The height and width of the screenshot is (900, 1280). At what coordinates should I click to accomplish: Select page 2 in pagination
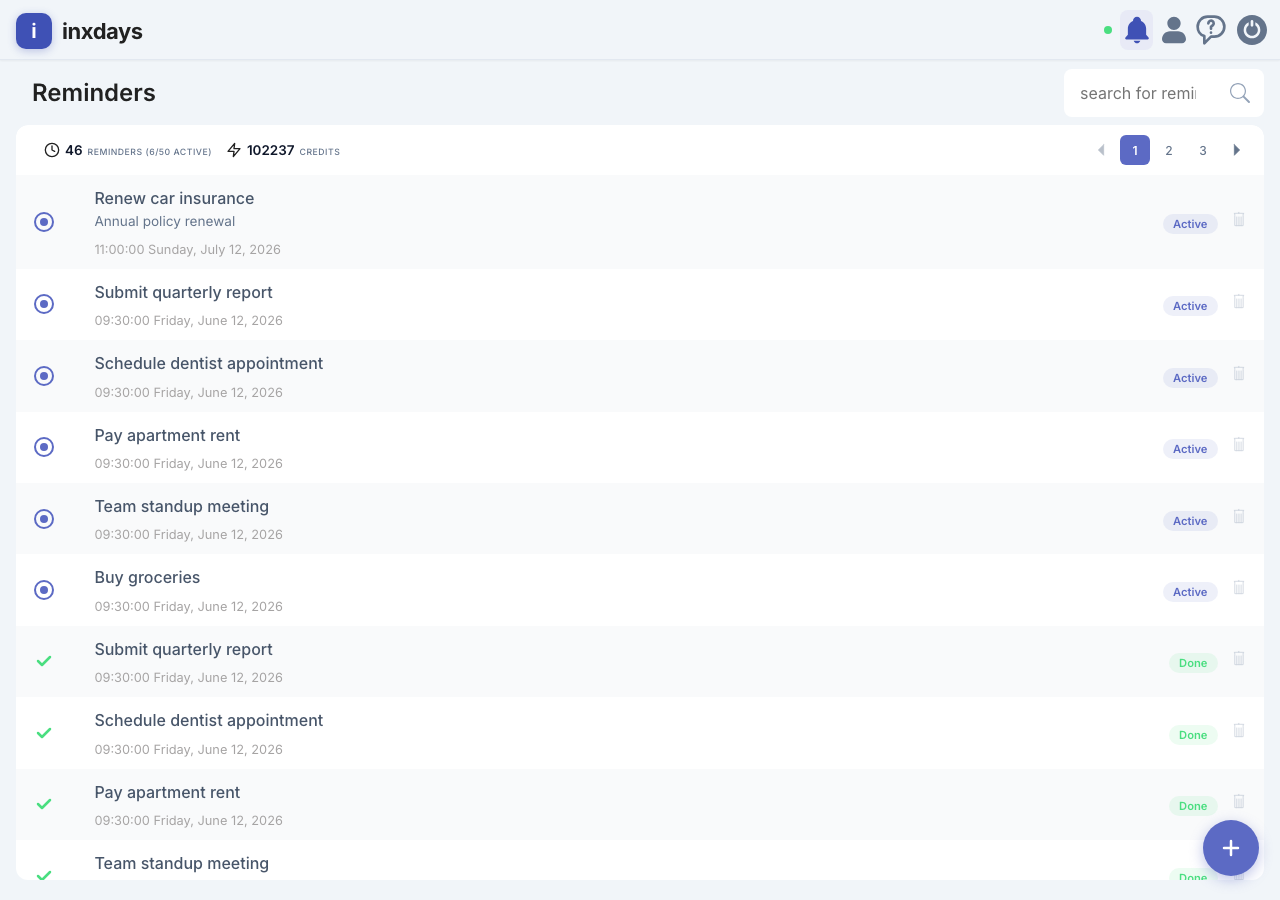click(1169, 150)
